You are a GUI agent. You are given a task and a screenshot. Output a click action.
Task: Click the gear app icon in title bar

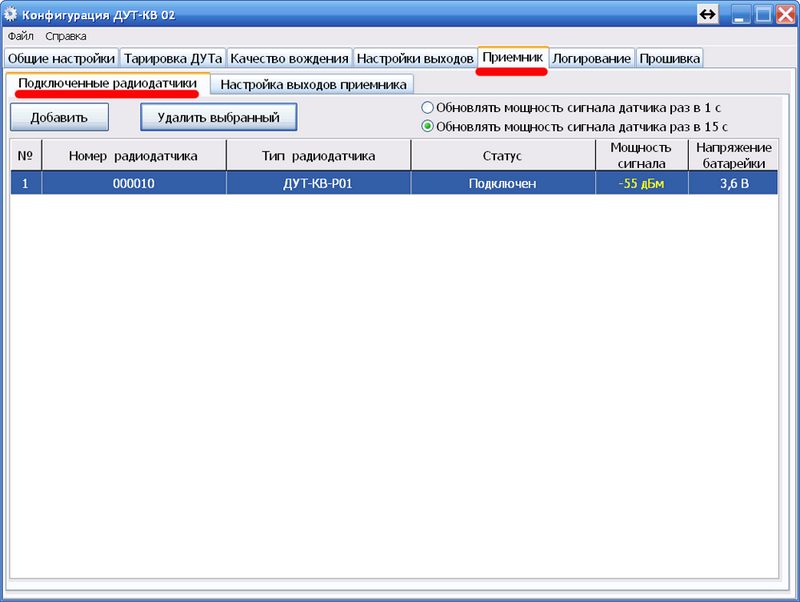(x=10, y=14)
